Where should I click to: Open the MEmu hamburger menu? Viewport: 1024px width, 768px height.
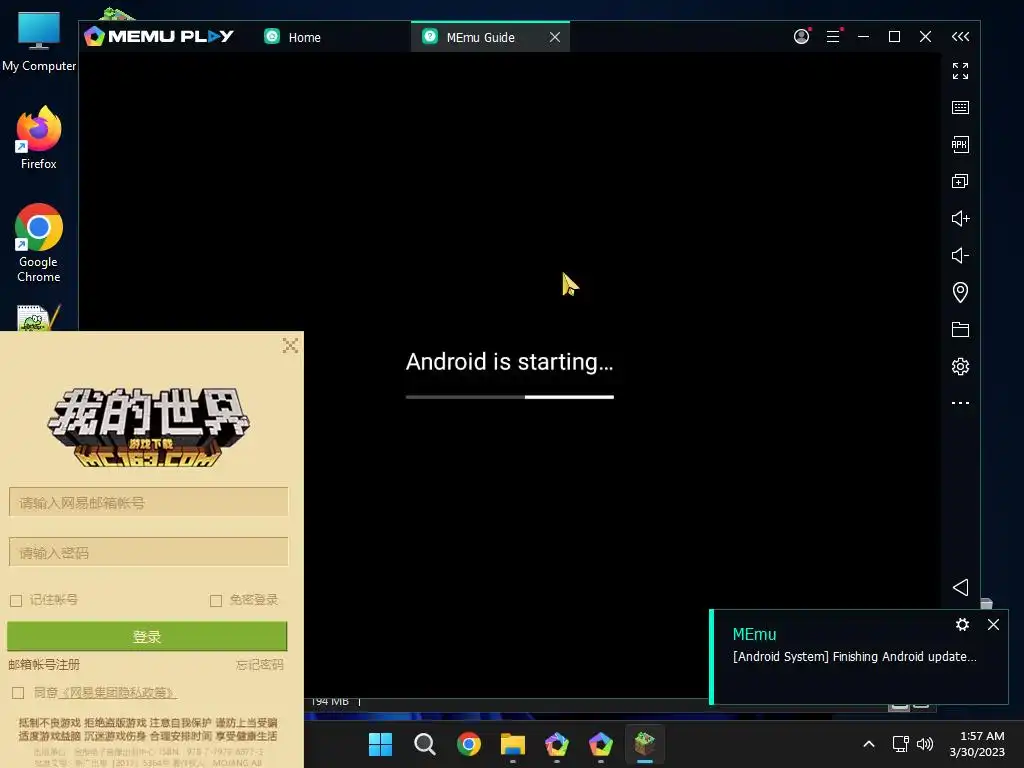[x=833, y=37]
